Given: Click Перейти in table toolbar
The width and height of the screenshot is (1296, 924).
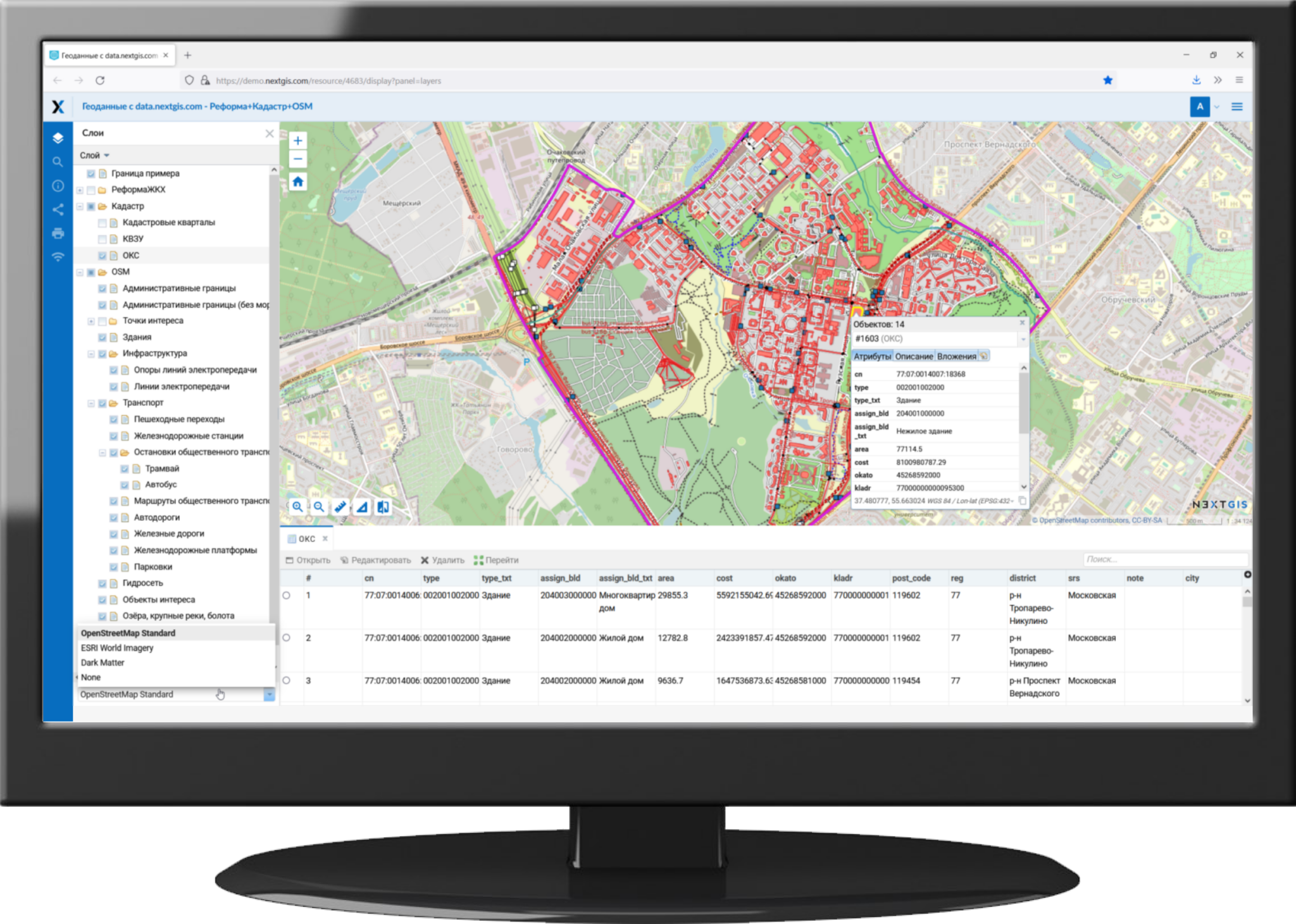Looking at the screenshot, I should click(x=496, y=560).
